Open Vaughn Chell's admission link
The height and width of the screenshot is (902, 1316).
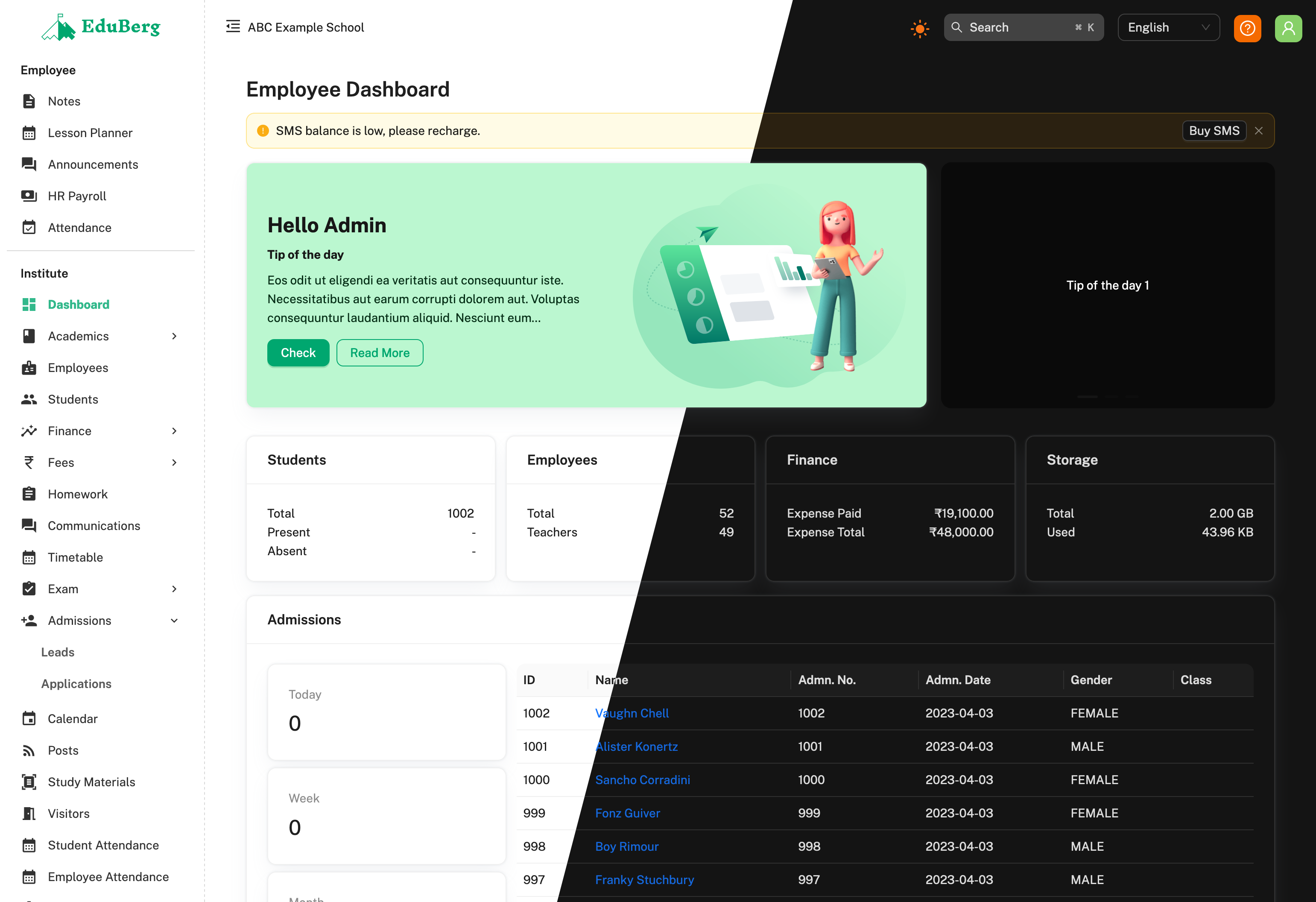(632, 714)
